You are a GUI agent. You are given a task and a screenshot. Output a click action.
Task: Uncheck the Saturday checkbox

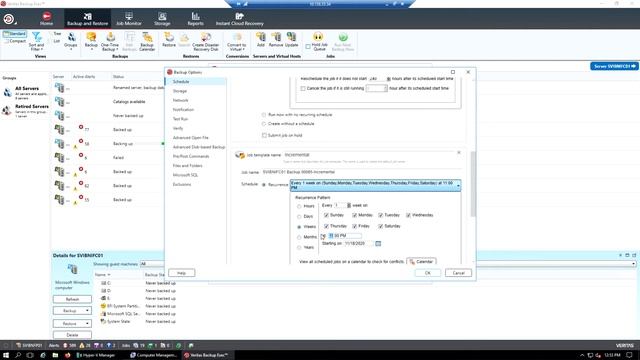coord(380,226)
